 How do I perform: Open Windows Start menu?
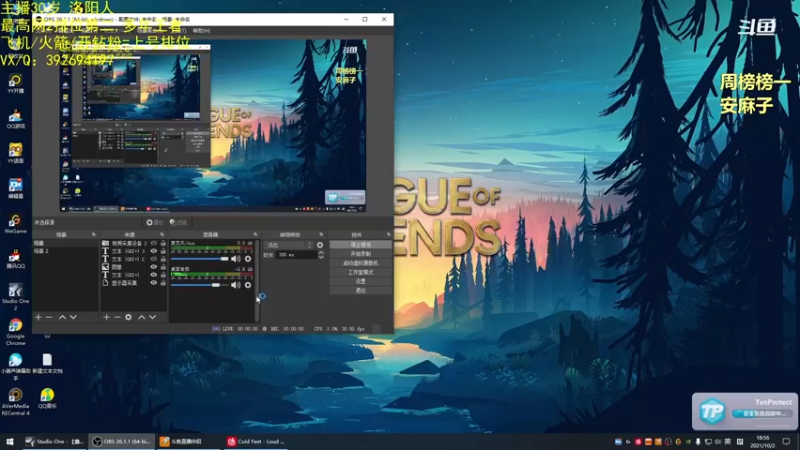pyautogui.click(x=10, y=442)
